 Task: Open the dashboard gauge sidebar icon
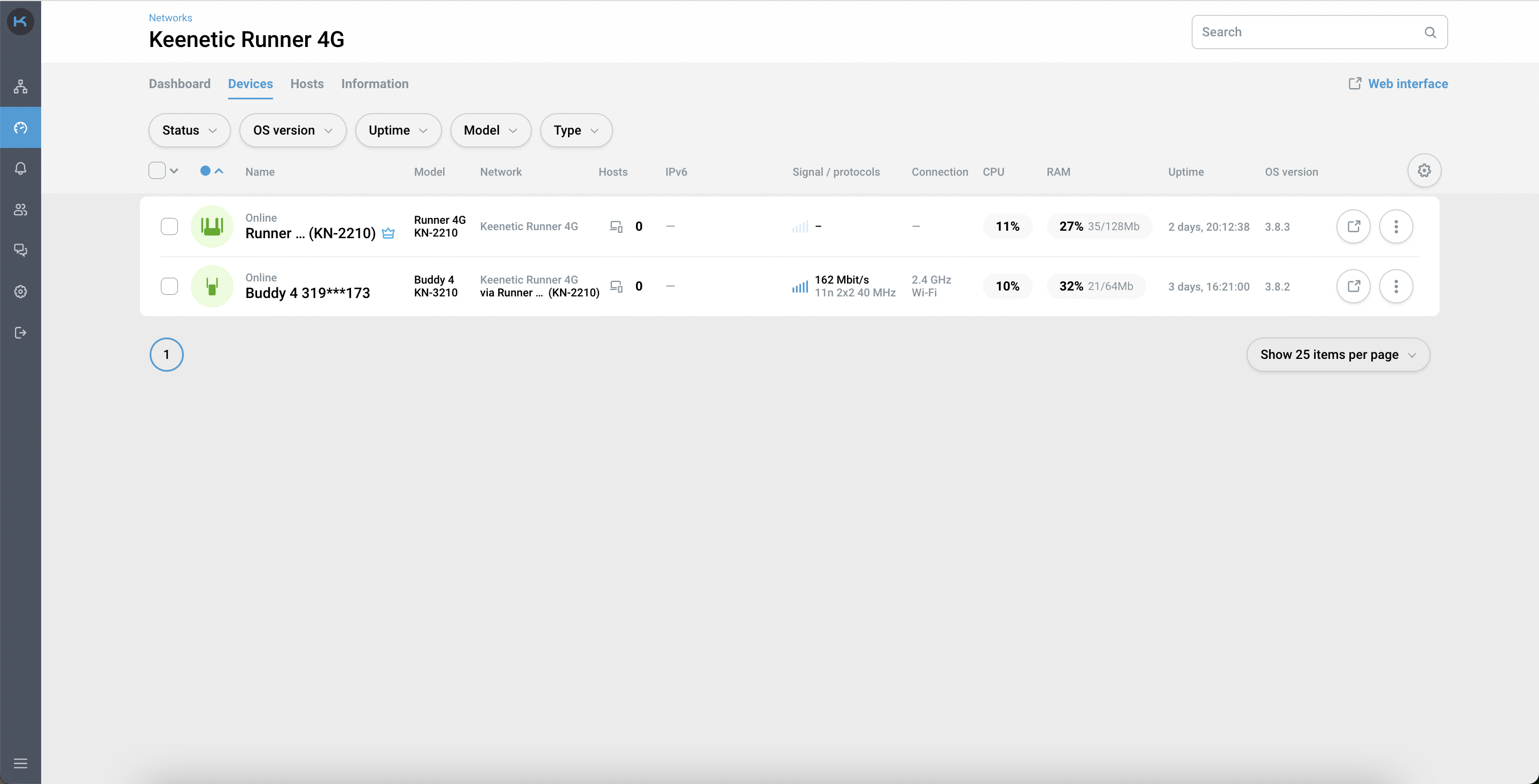coord(20,128)
